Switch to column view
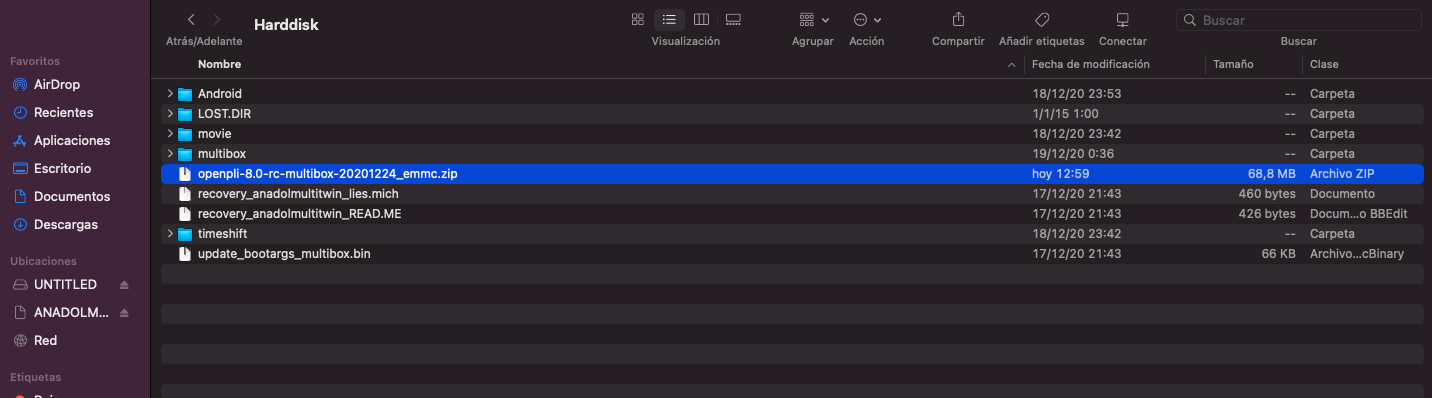The width and height of the screenshot is (1432, 398). [x=701, y=20]
